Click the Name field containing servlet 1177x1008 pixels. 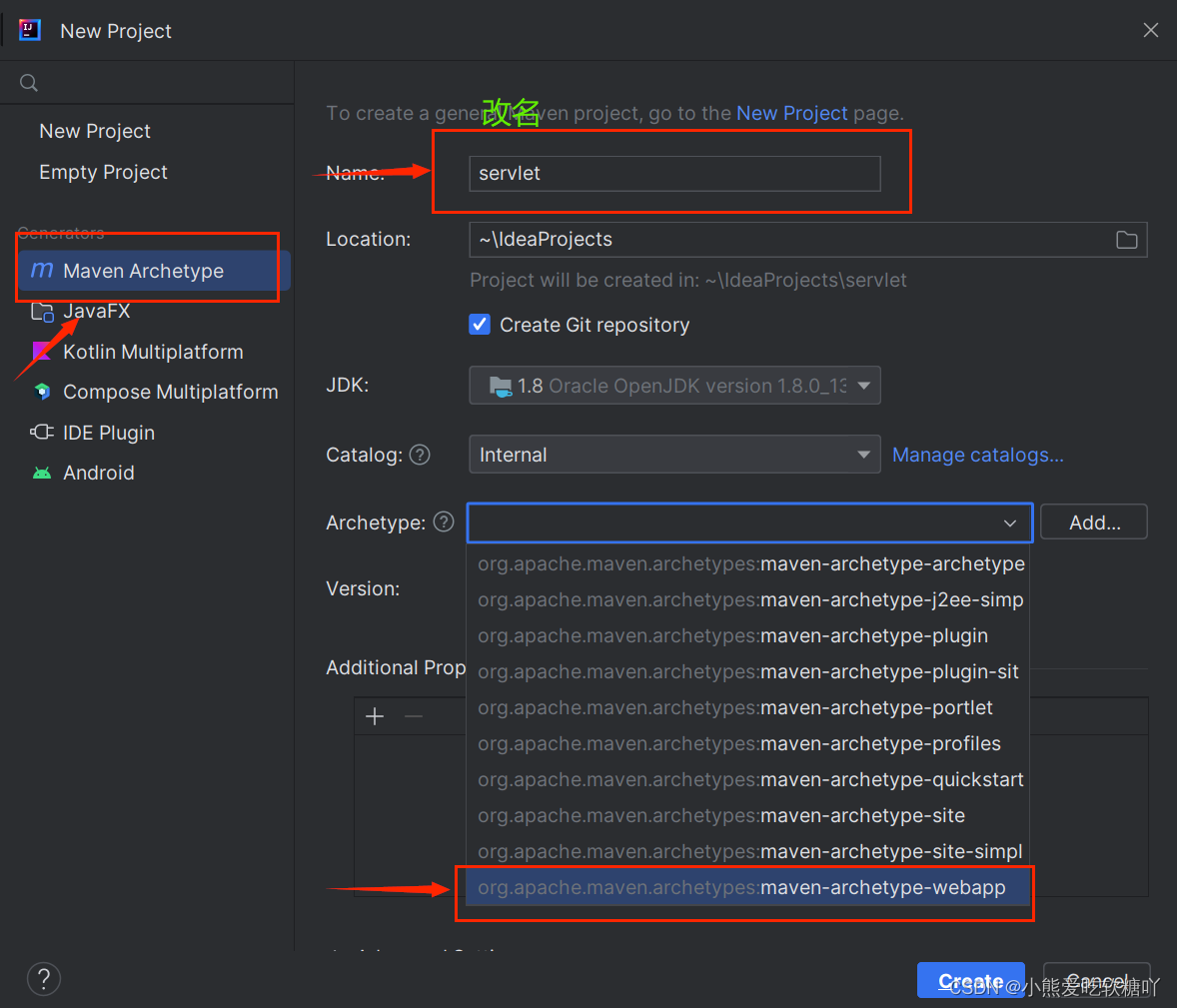click(674, 174)
